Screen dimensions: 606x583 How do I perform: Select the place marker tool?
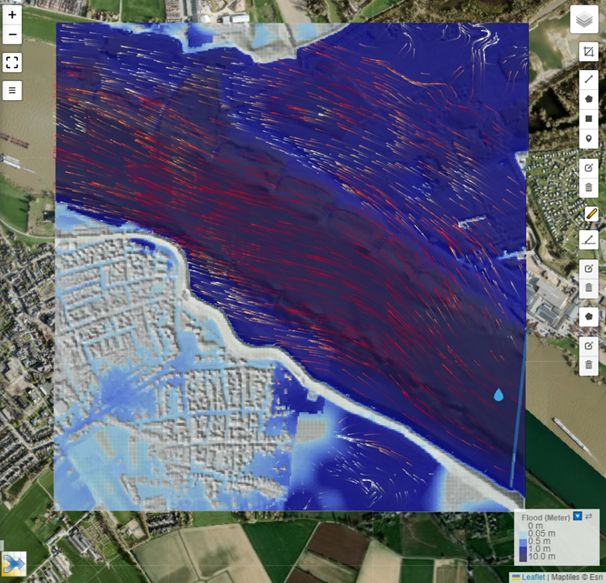(x=588, y=139)
